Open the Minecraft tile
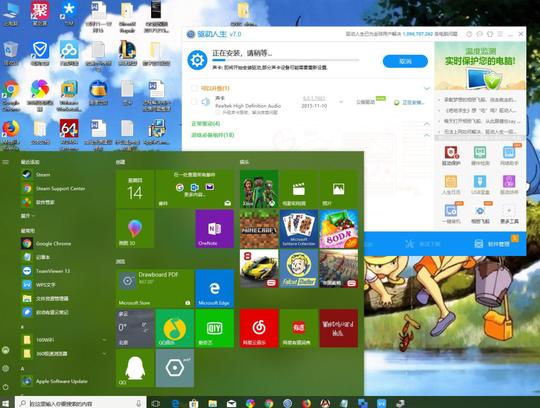Viewport: 540px width, 408px height. pyautogui.click(x=259, y=229)
